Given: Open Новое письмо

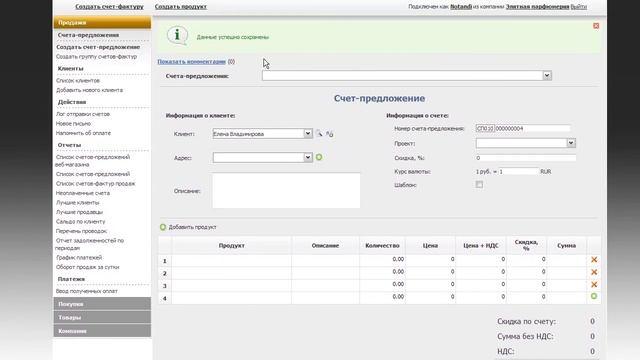Looking at the screenshot, I should tap(73, 123).
